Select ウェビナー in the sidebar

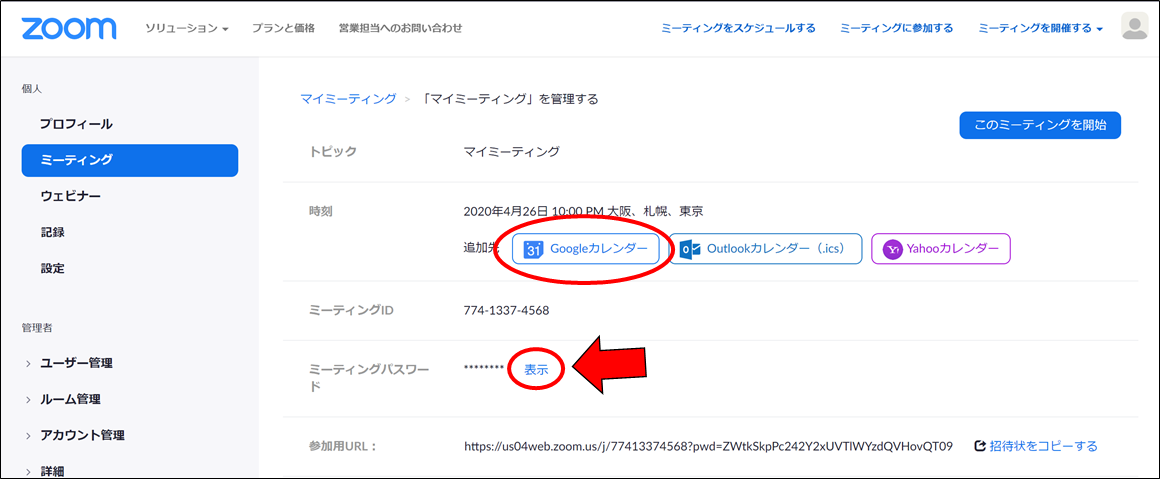tap(70, 196)
